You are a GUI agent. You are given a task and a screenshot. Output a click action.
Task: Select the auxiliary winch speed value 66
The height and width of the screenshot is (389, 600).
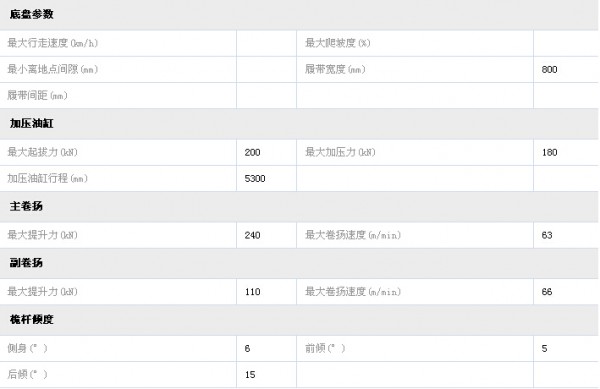[547, 292]
